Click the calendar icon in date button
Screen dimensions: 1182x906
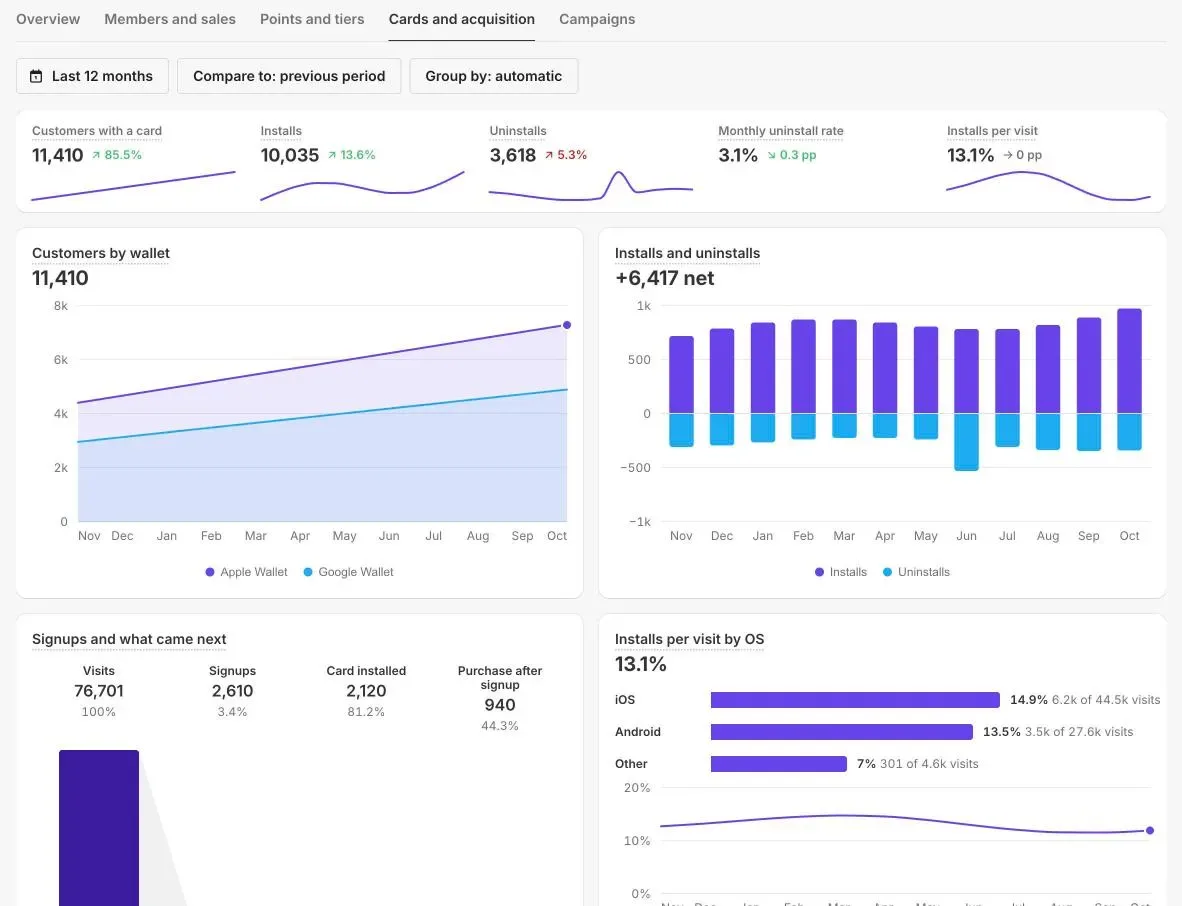35,76
